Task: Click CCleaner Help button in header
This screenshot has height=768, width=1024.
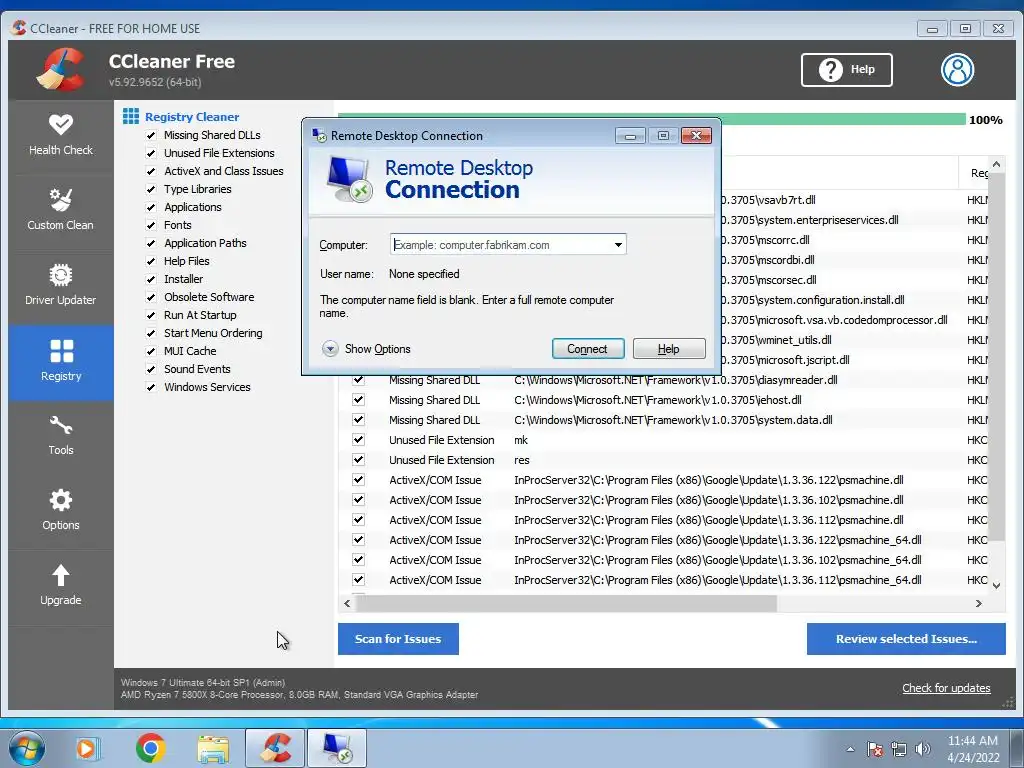Action: (x=846, y=69)
